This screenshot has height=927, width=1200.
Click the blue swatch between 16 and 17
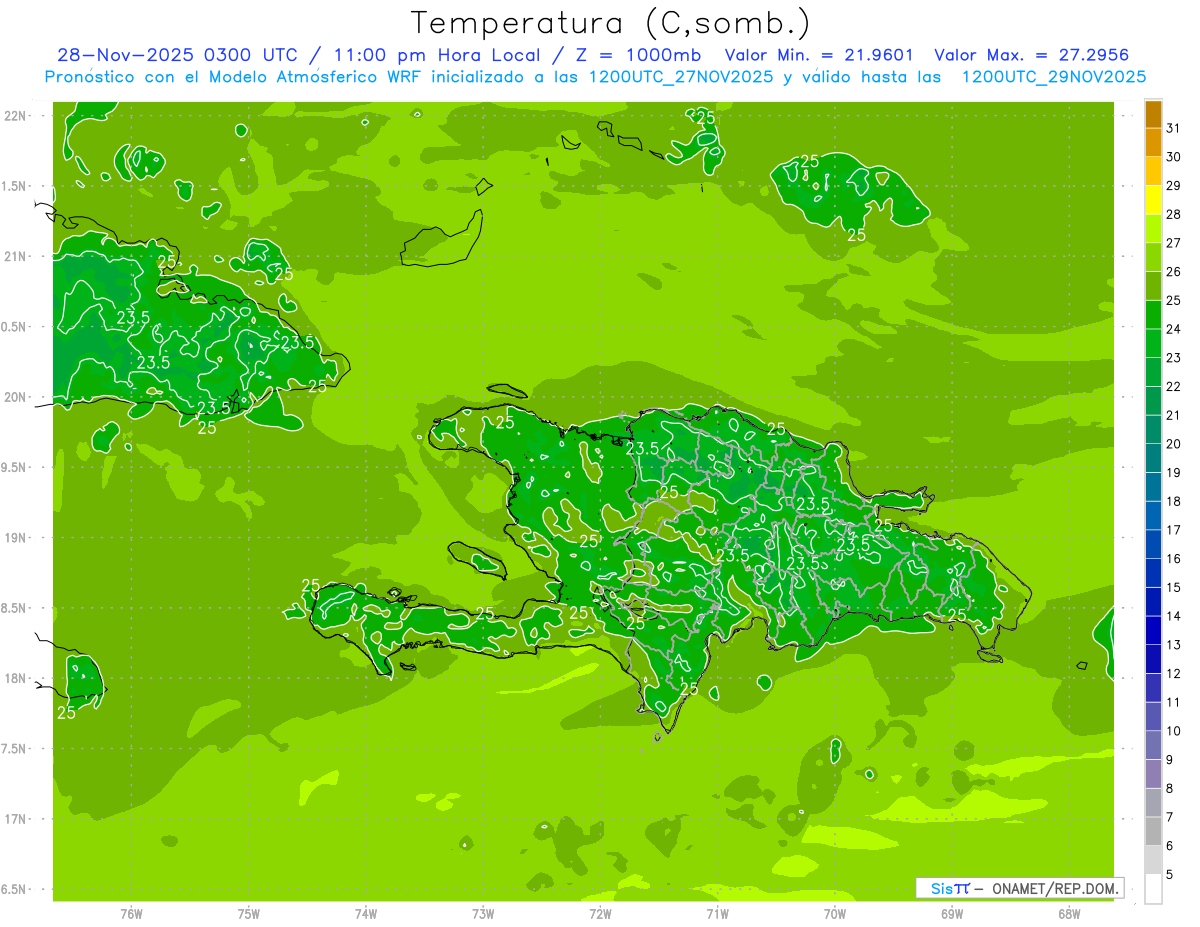tap(1153, 544)
